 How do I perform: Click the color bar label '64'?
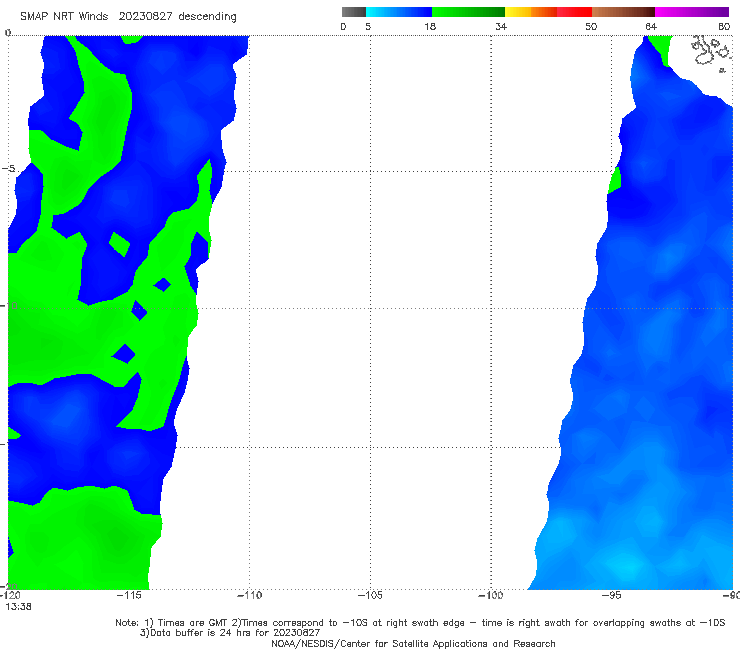tap(651, 27)
